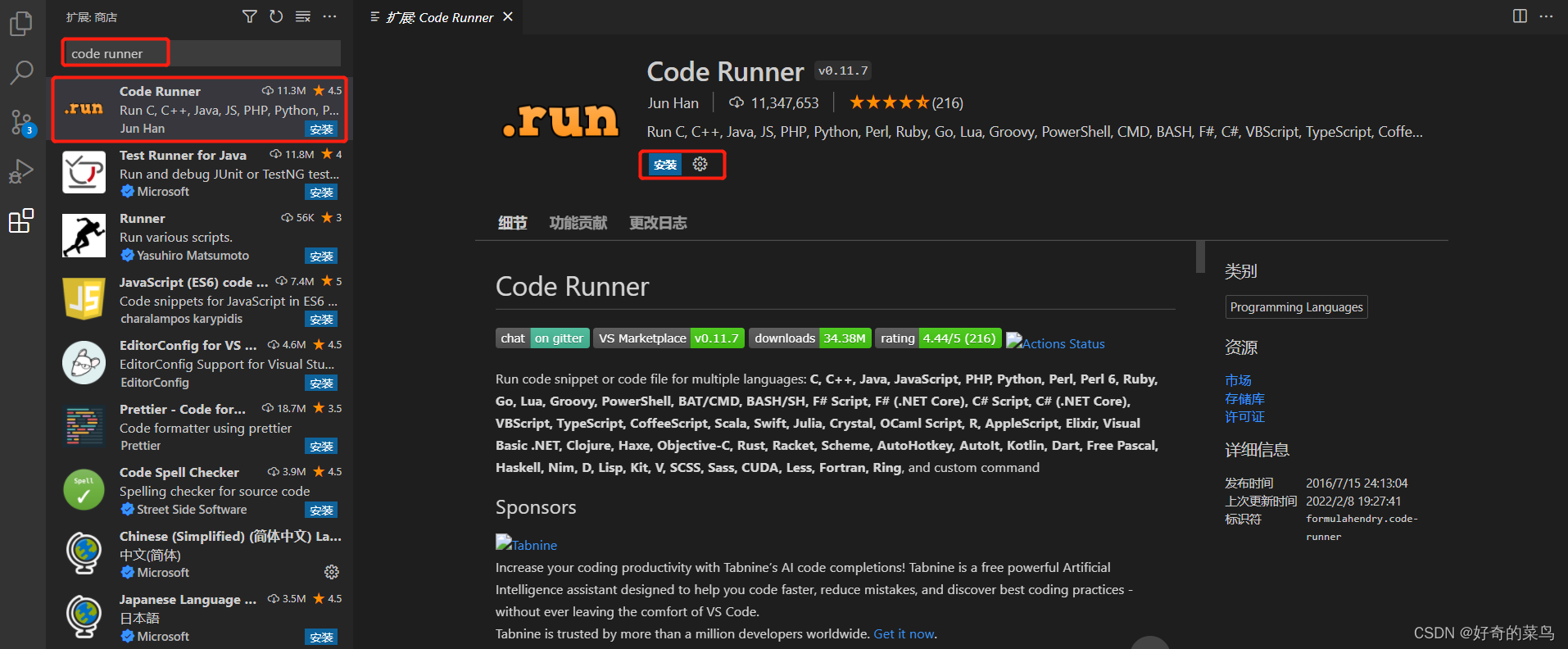The height and width of the screenshot is (649, 1568).
Task: Open the Run and Debug view
Action: coord(21,171)
